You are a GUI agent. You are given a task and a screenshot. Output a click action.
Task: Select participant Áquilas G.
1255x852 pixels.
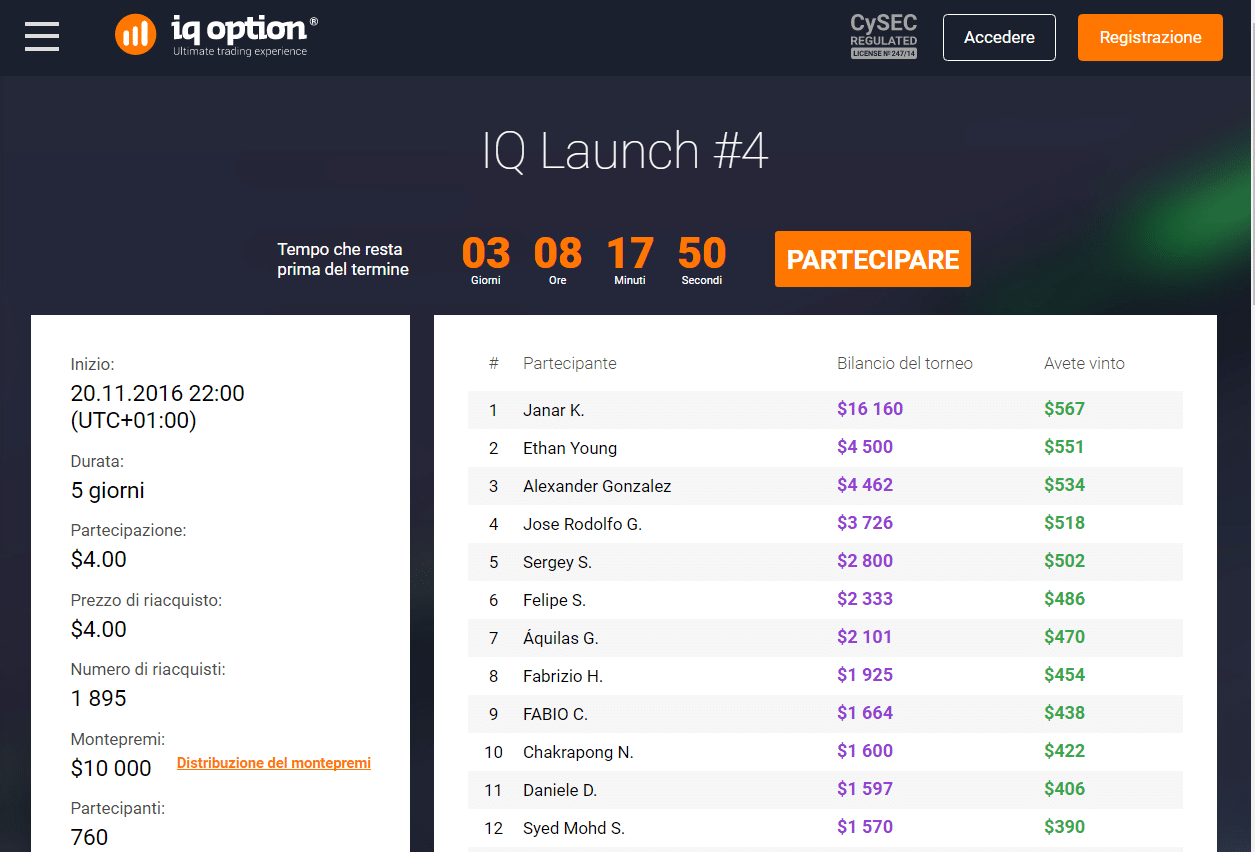(561, 638)
